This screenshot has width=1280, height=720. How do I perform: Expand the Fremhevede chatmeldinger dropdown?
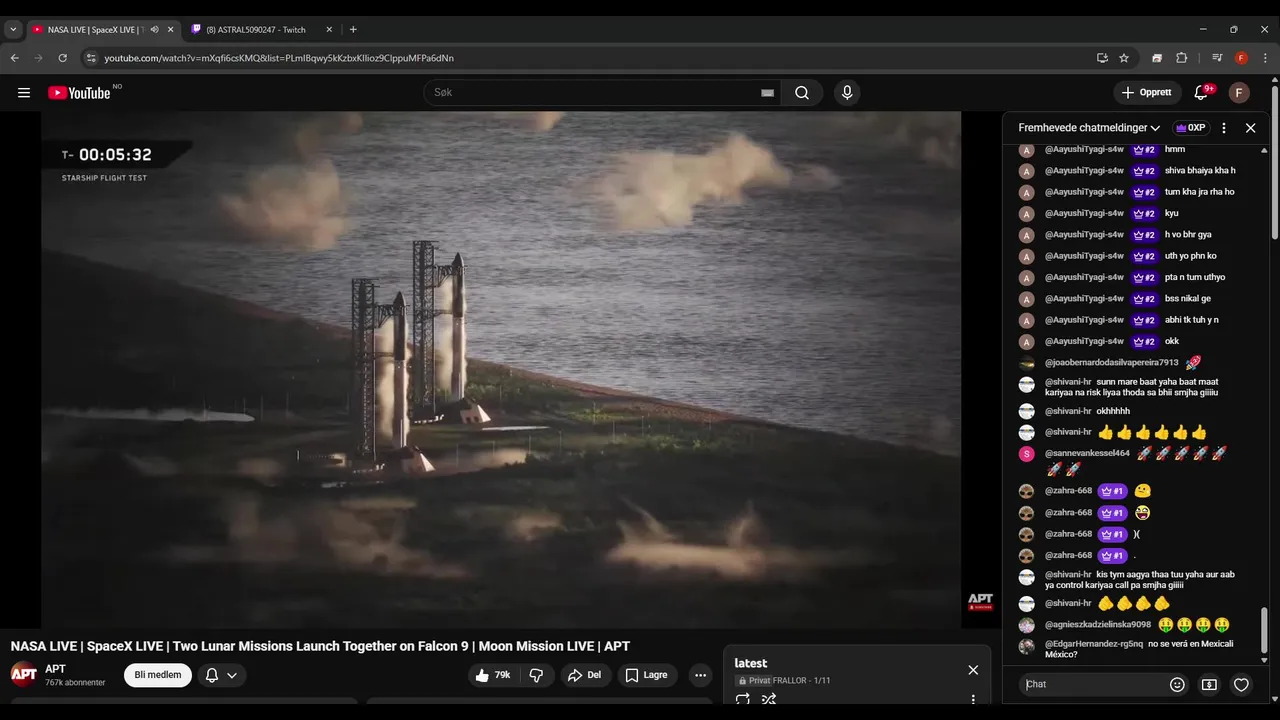click(x=1089, y=128)
